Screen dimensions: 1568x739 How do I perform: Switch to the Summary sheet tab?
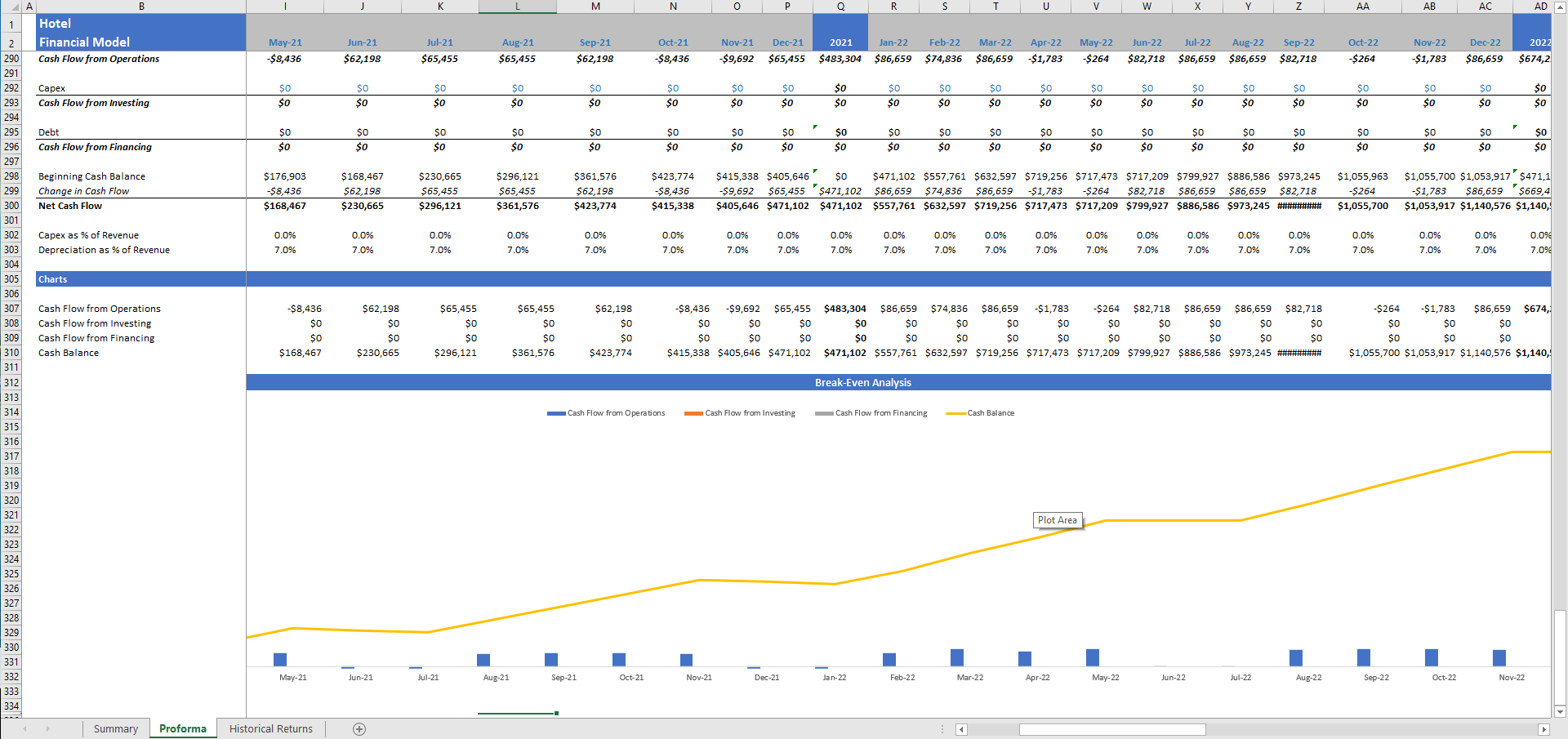(x=116, y=728)
